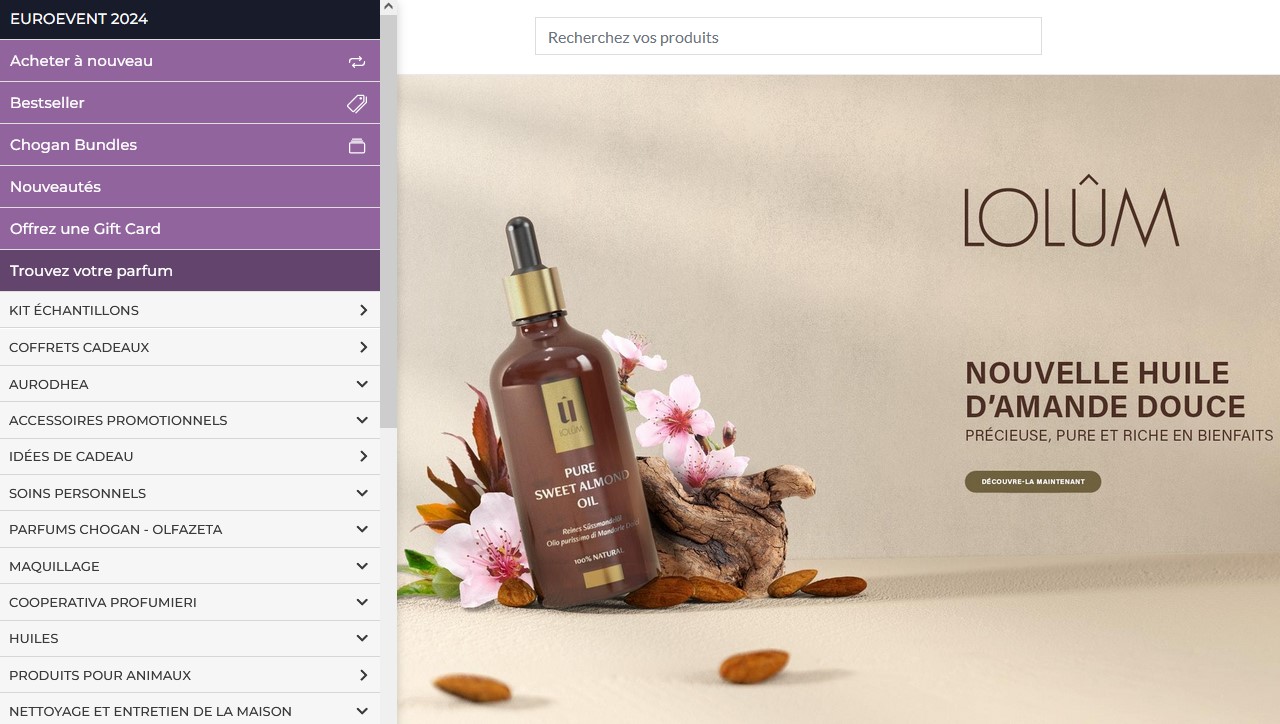The height and width of the screenshot is (724, 1280).
Task: Click the SOINS PERSONNELS category label
Action: (x=77, y=493)
